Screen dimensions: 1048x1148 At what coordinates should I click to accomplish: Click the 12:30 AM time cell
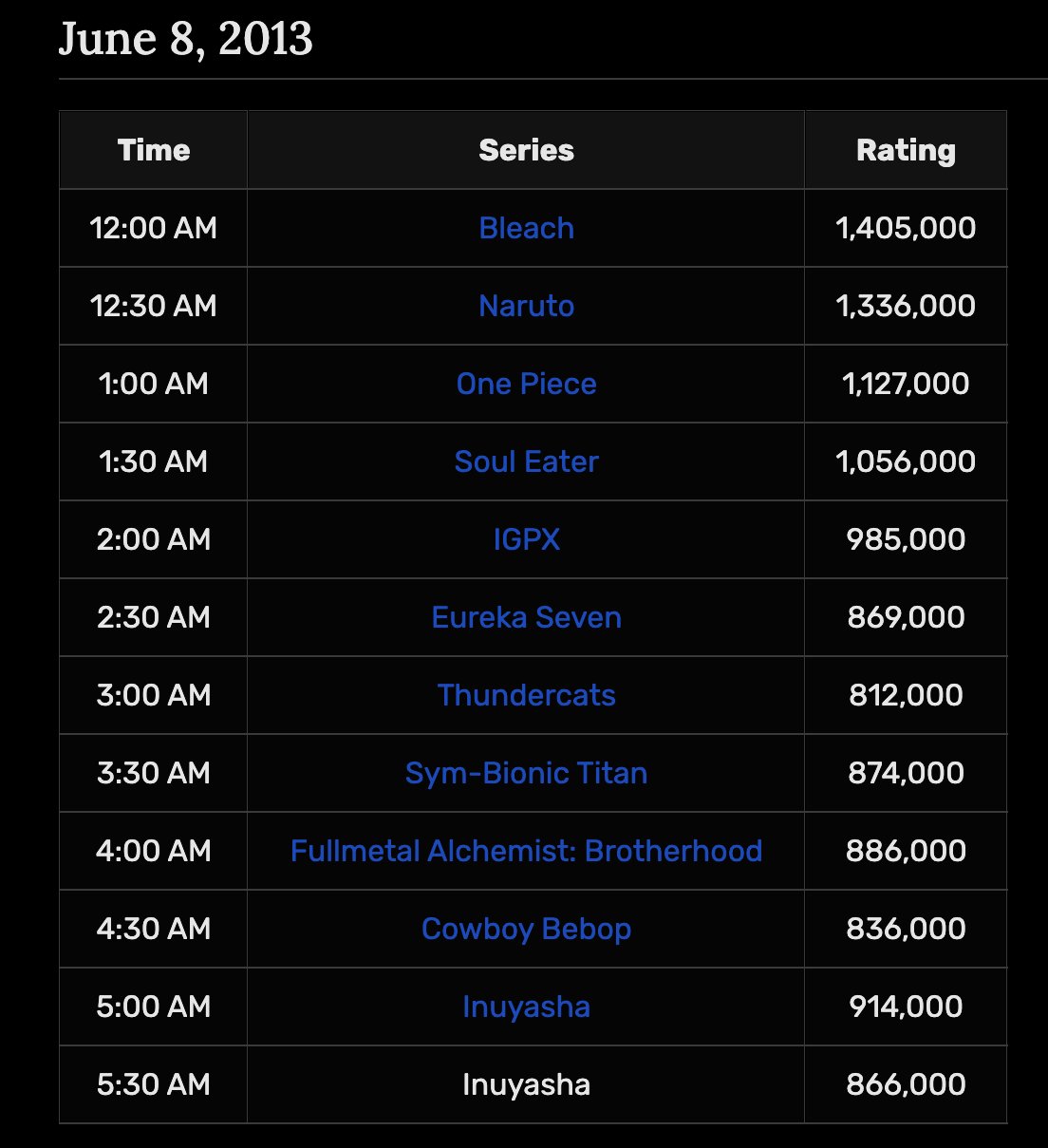point(154,306)
